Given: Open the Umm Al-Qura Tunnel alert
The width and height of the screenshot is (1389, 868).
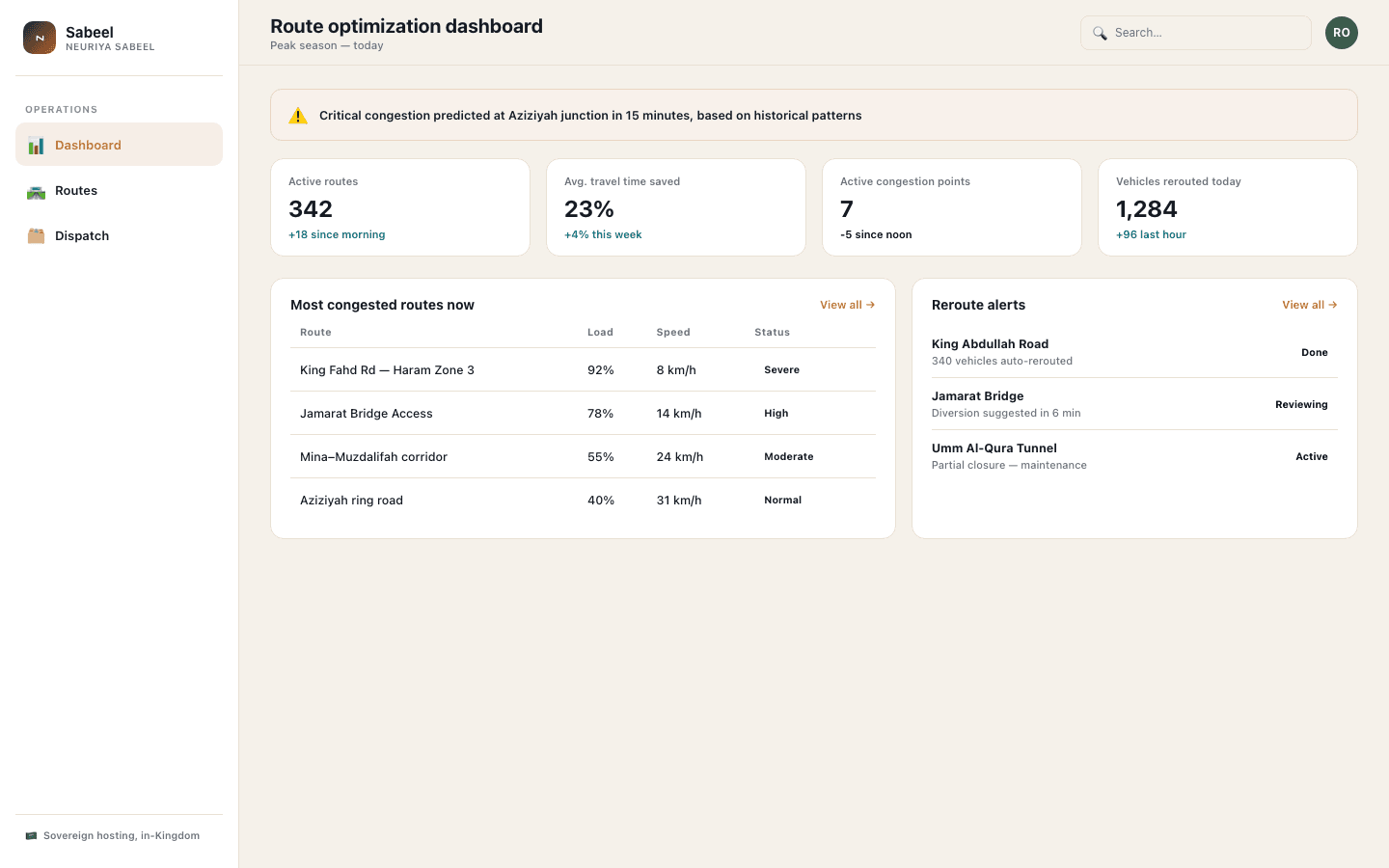Looking at the screenshot, I should point(1134,456).
